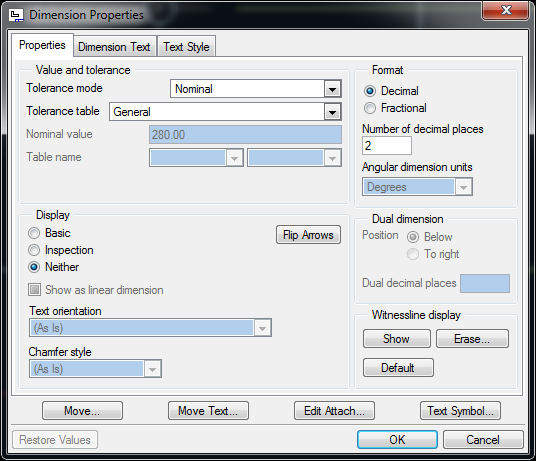Switch to the Properties tab
The width and height of the screenshot is (536, 461).
click(x=42, y=45)
